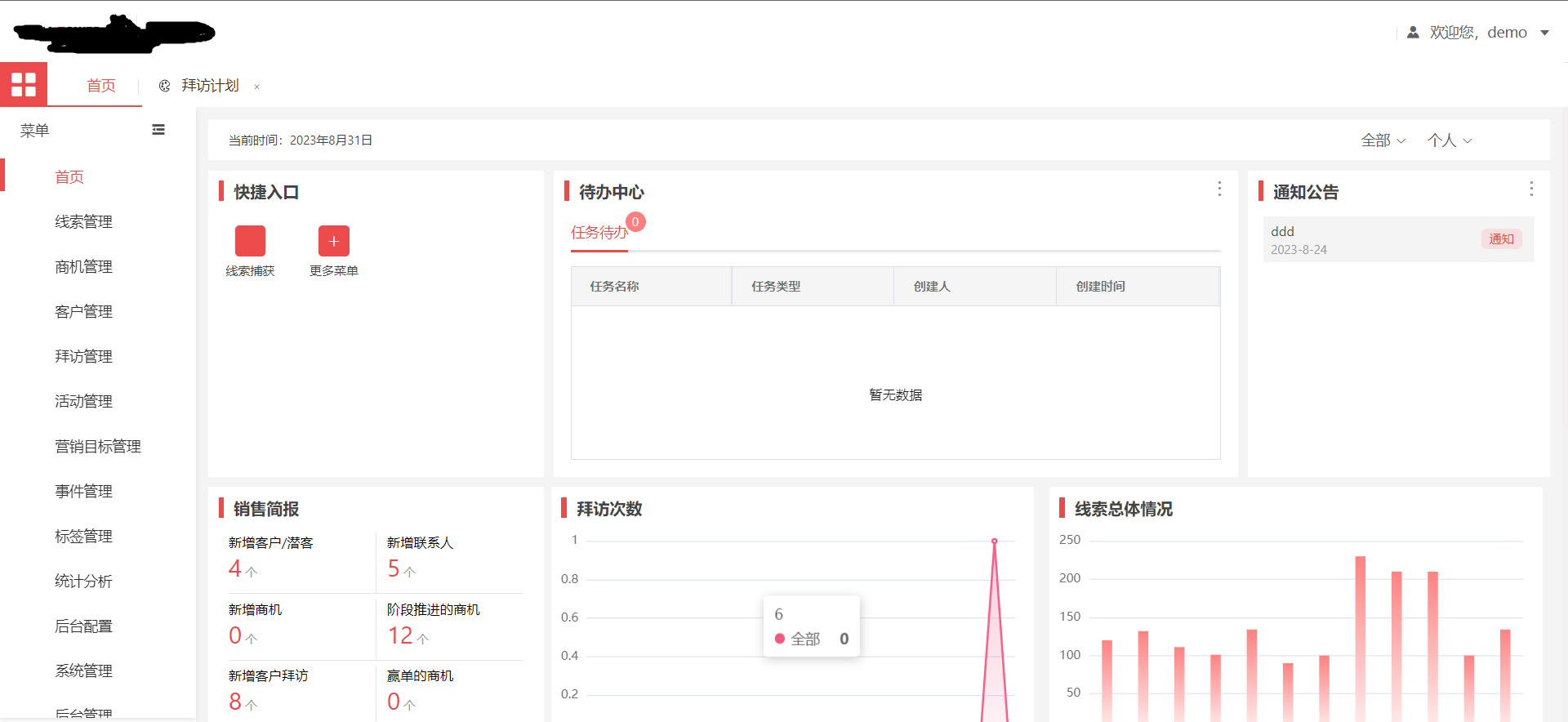Screen dimensions: 1568x722
Task: Open the 待办中心 three-dot options menu
Action: point(1219,189)
